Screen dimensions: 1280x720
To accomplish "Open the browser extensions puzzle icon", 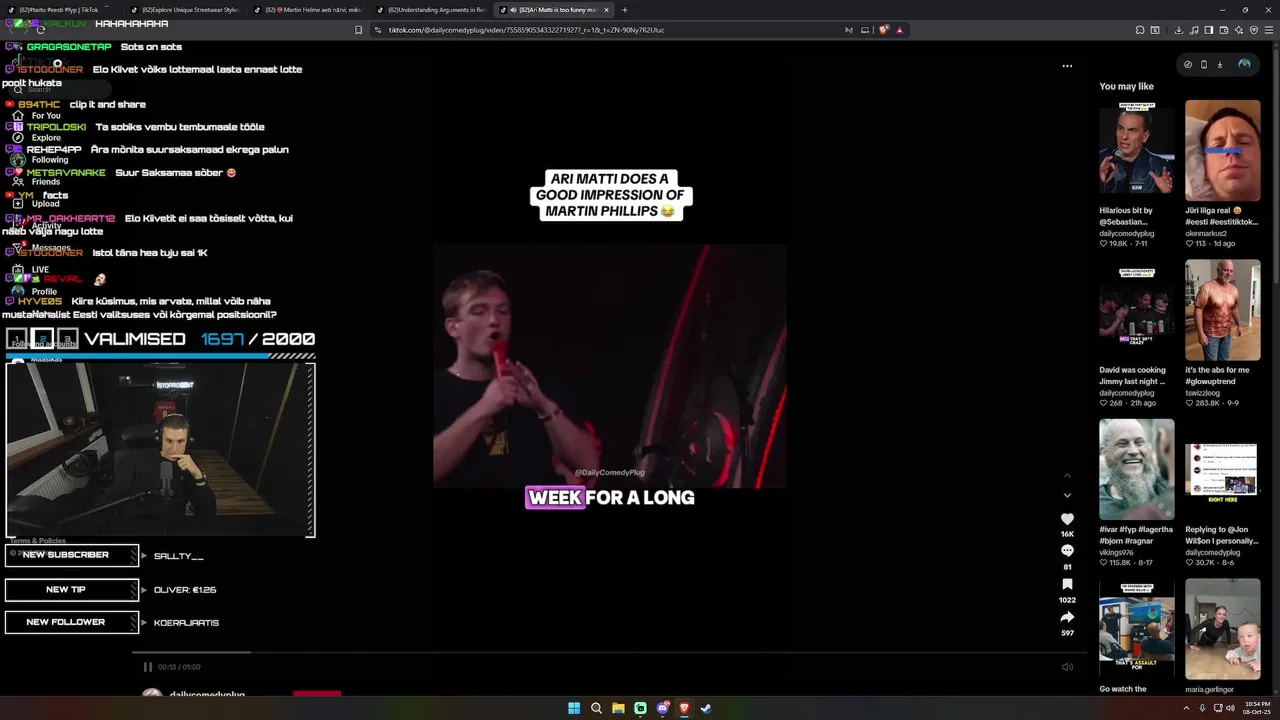I will (1140, 30).
